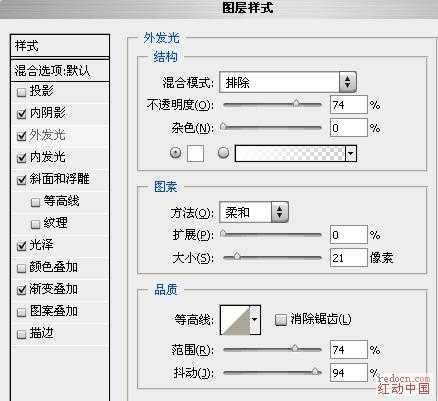
Task: Disable the 斜面和浮雕 bevel checkbox
Action: coord(21,180)
